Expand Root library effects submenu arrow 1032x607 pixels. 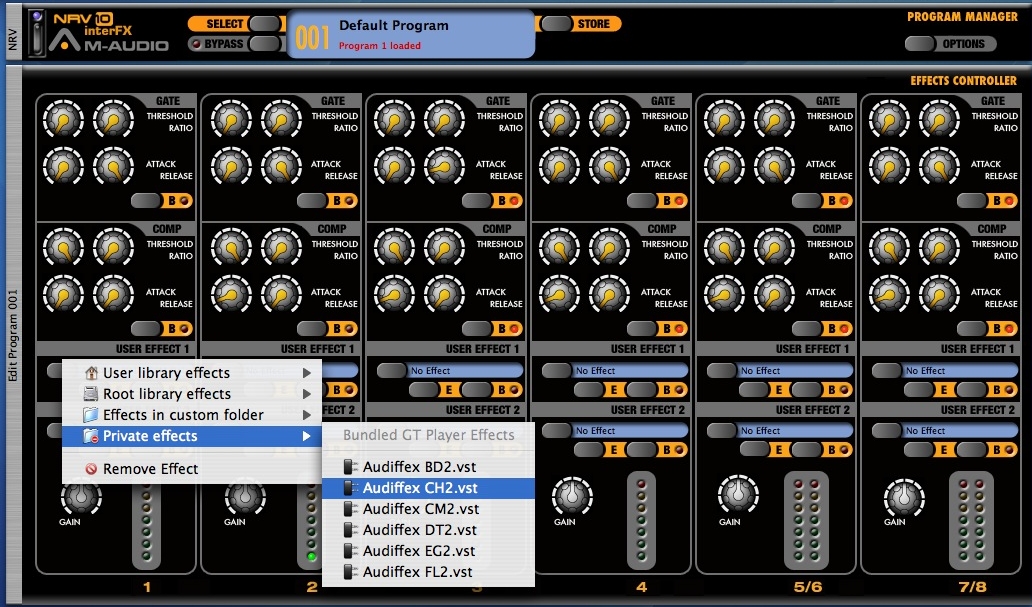click(x=307, y=394)
